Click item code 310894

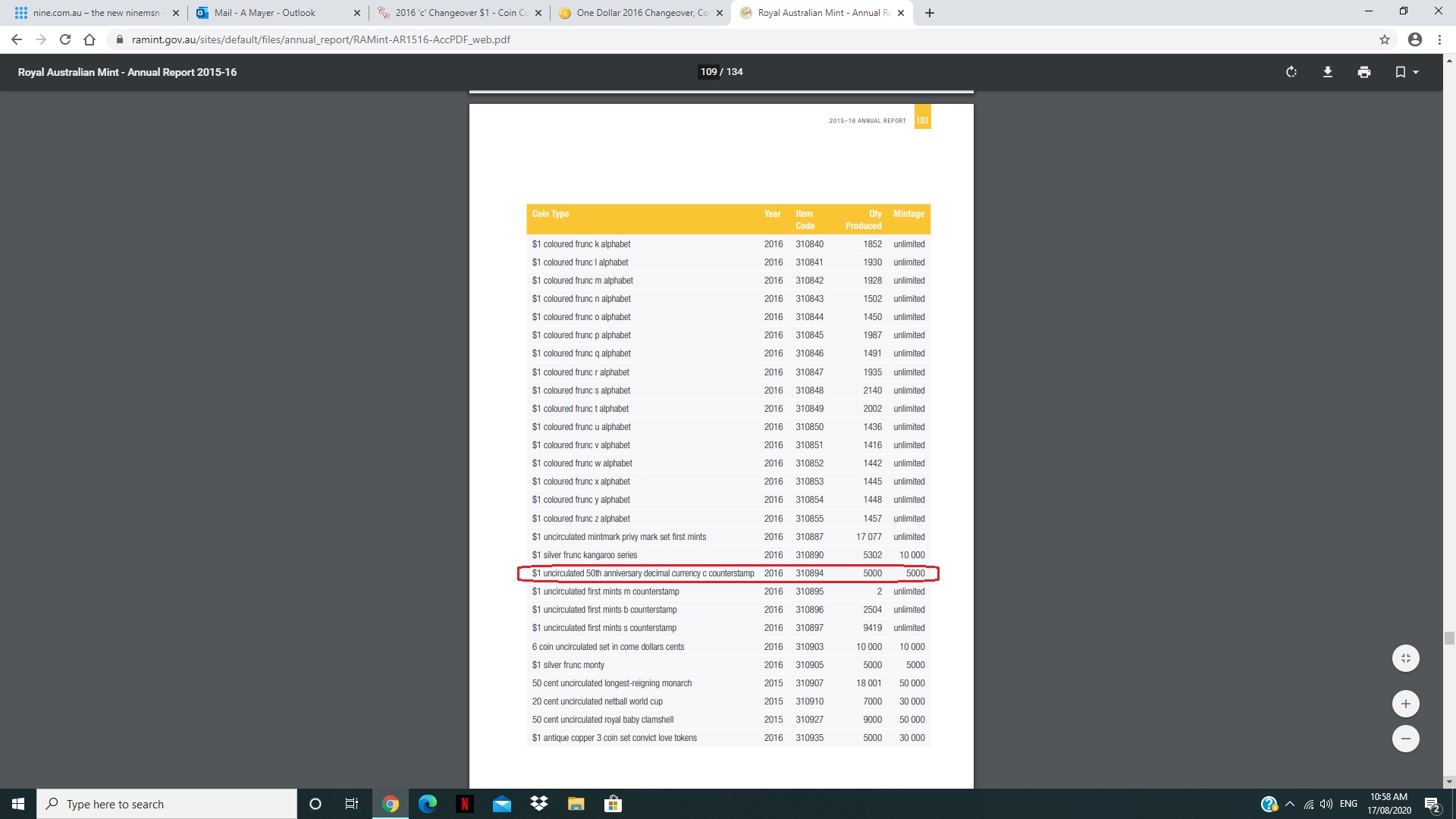click(809, 573)
